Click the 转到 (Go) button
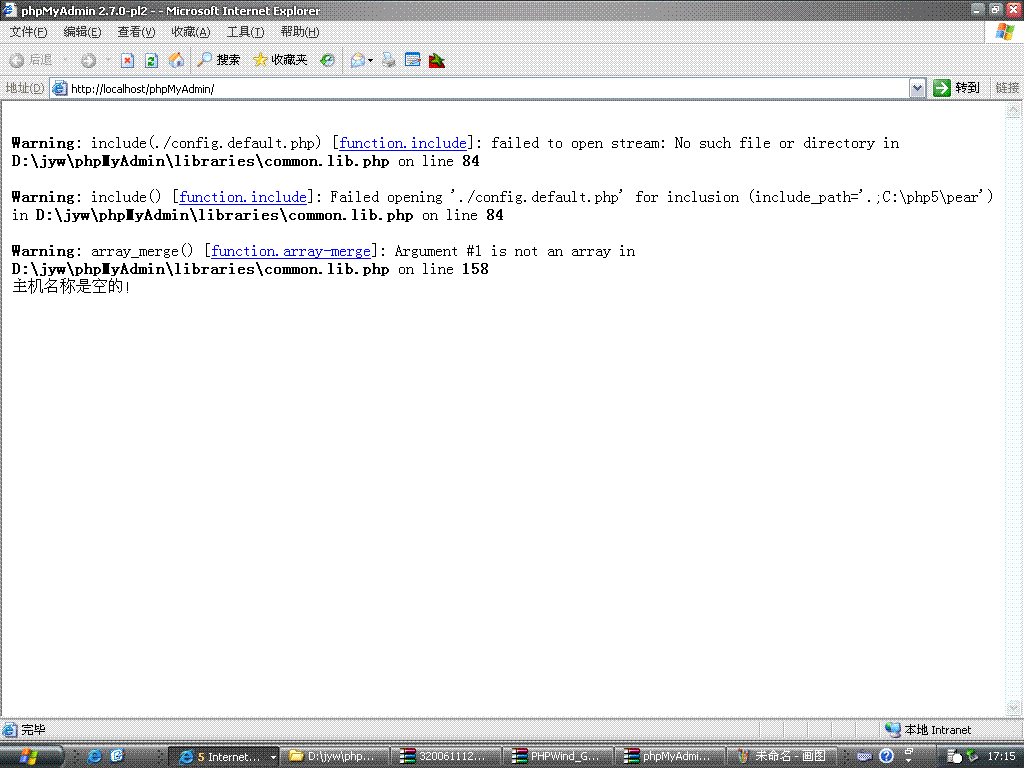1024x768 pixels. [x=957, y=88]
